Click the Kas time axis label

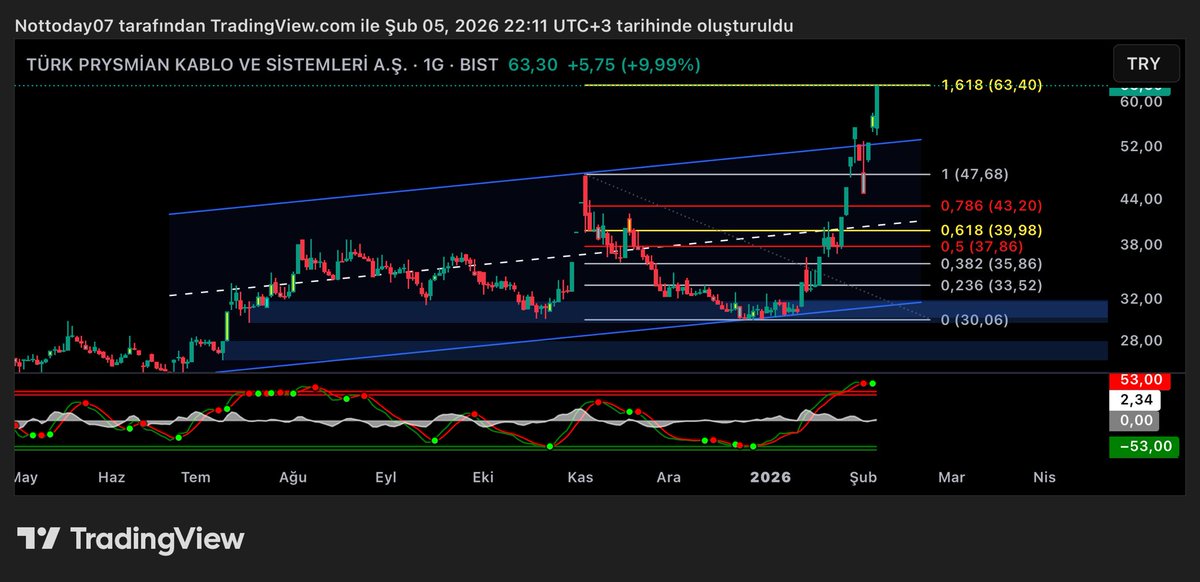tap(580, 477)
